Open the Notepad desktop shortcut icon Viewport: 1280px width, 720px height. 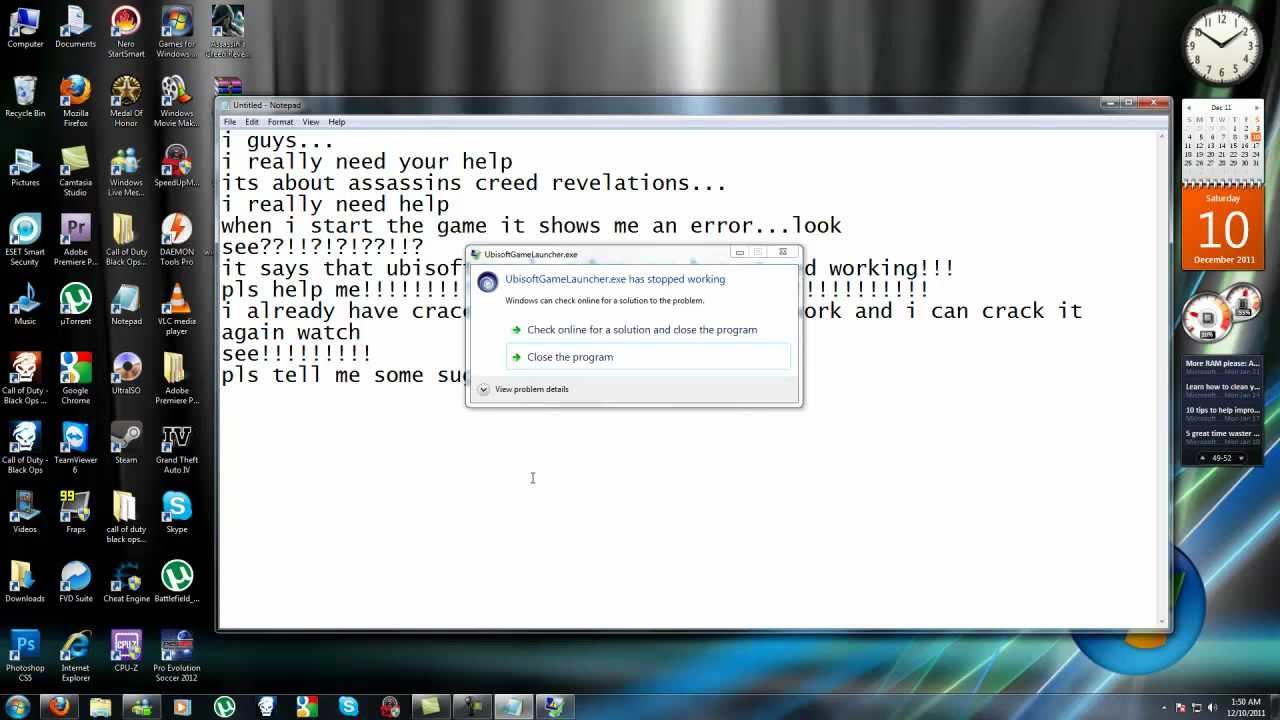click(x=126, y=304)
